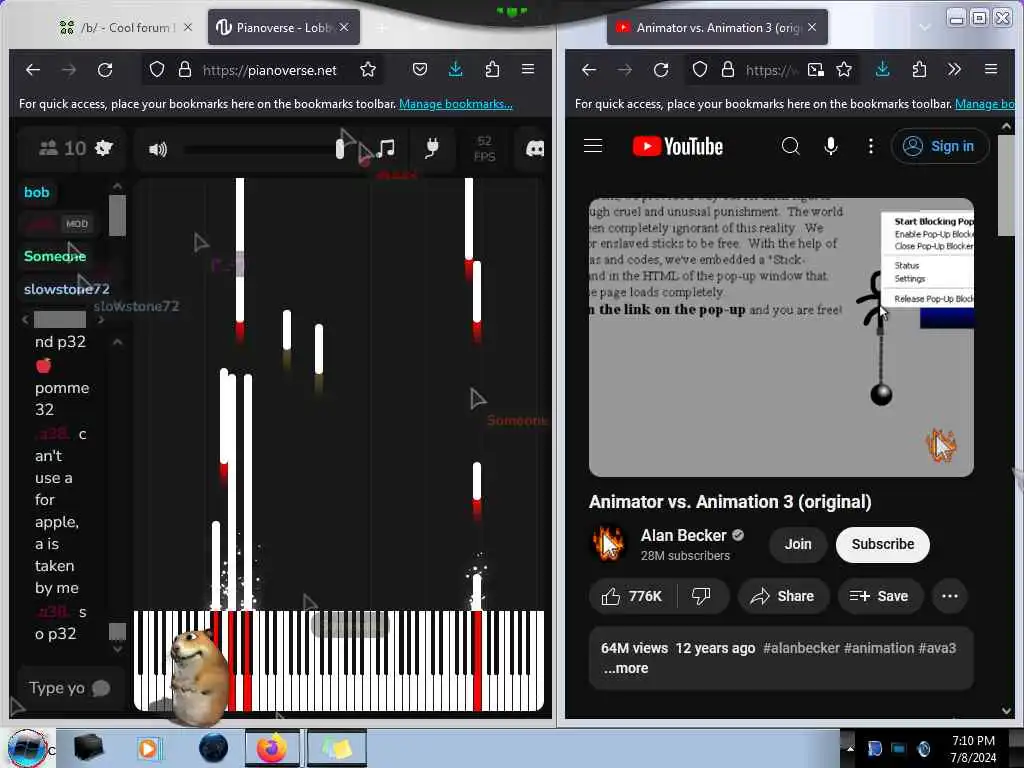The image size is (1024, 768).
Task: Close the Pianoverse tab
Action: pos(344,27)
